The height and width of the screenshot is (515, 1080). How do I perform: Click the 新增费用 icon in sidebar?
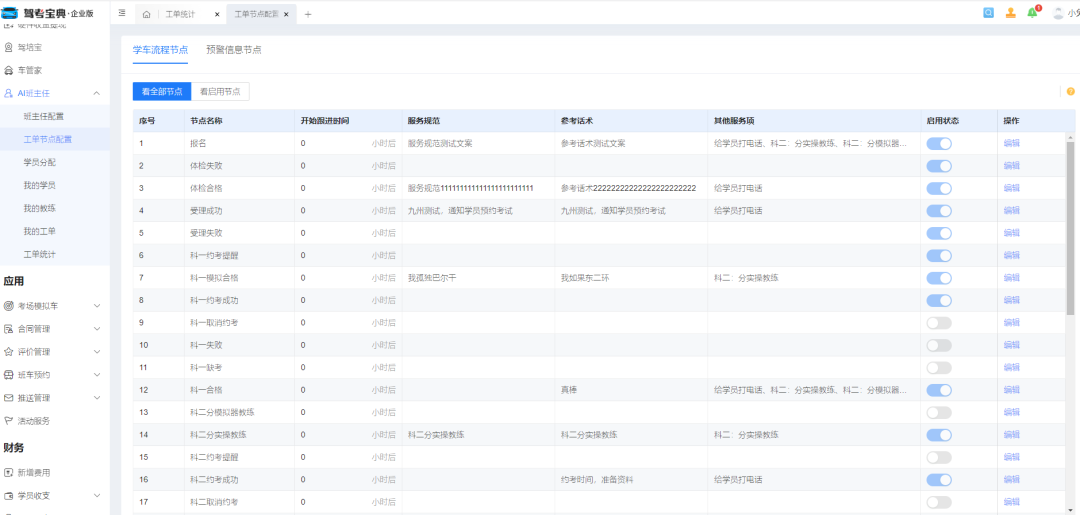click(x=9, y=472)
